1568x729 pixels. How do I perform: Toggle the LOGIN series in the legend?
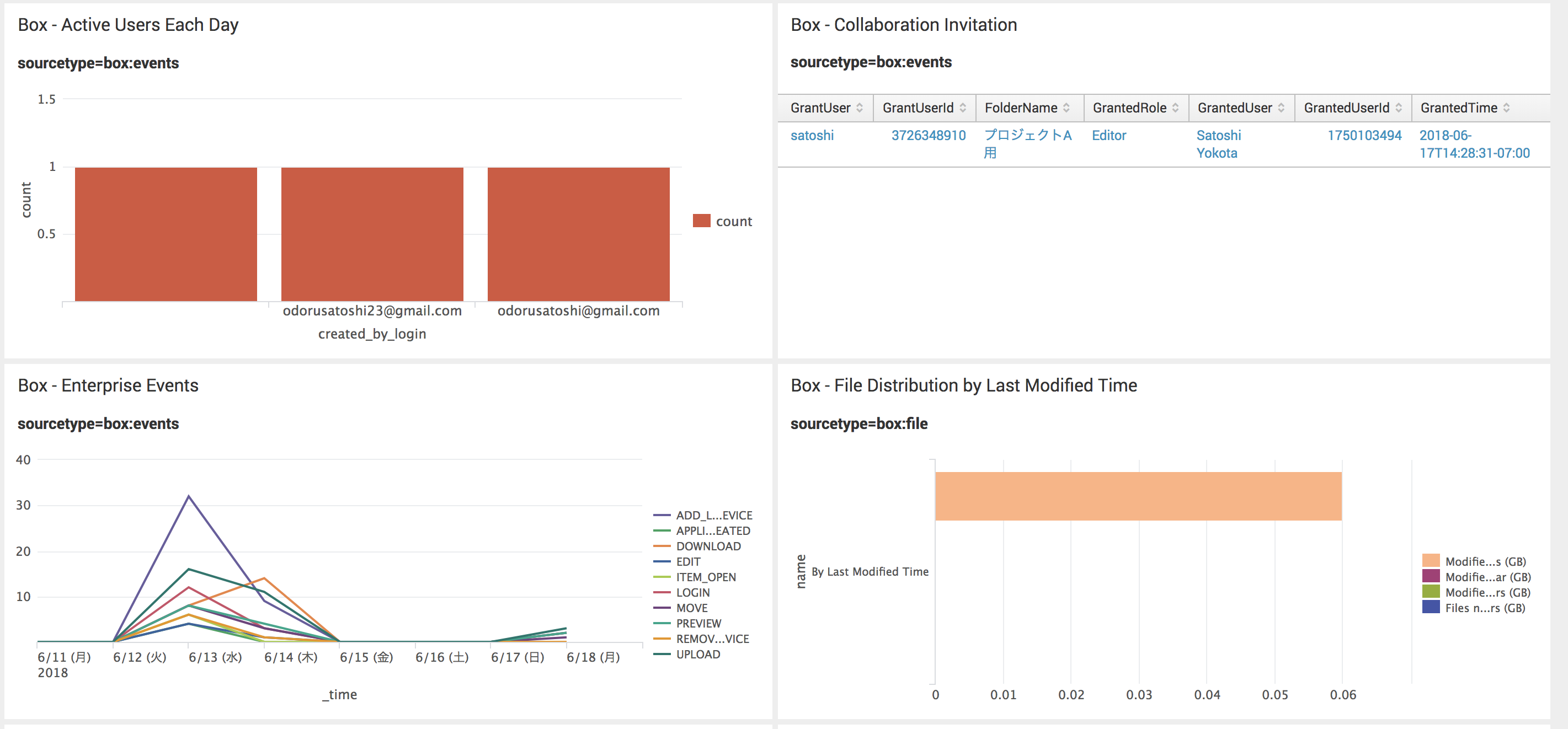(693, 592)
